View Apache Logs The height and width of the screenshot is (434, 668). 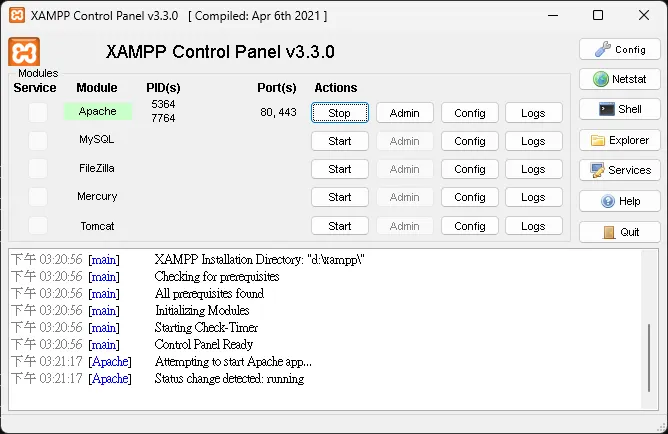pyautogui.click(x=533, y=113)
